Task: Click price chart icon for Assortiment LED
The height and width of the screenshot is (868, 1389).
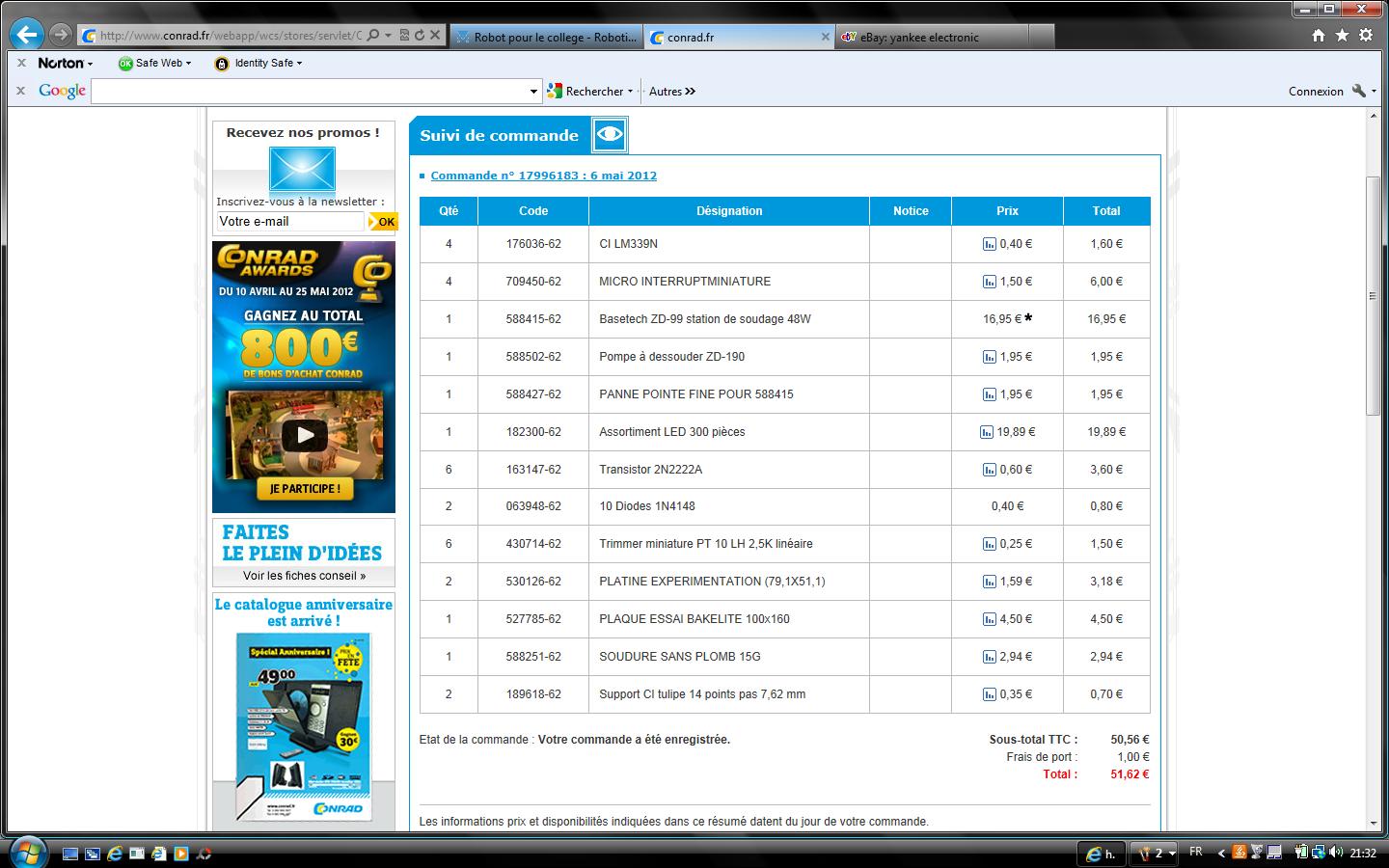Action: coord(986,432)
